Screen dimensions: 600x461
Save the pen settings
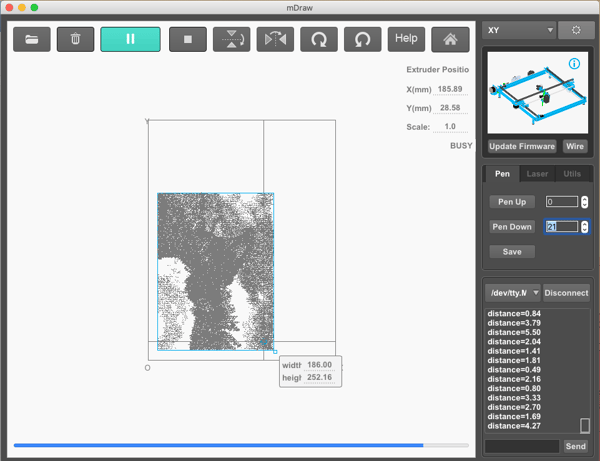(x=512, y=251)
